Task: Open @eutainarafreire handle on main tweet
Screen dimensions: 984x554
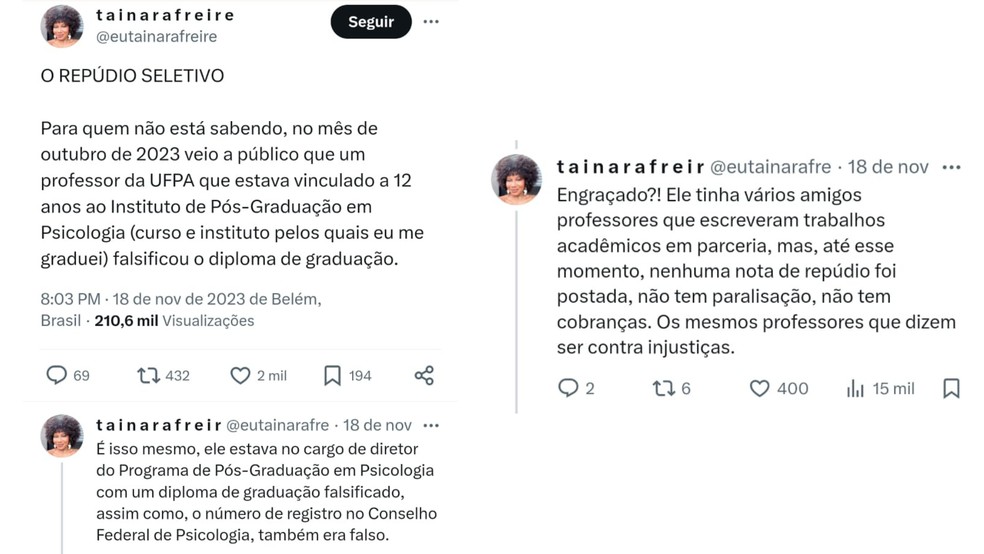Action: pos(156,37)
